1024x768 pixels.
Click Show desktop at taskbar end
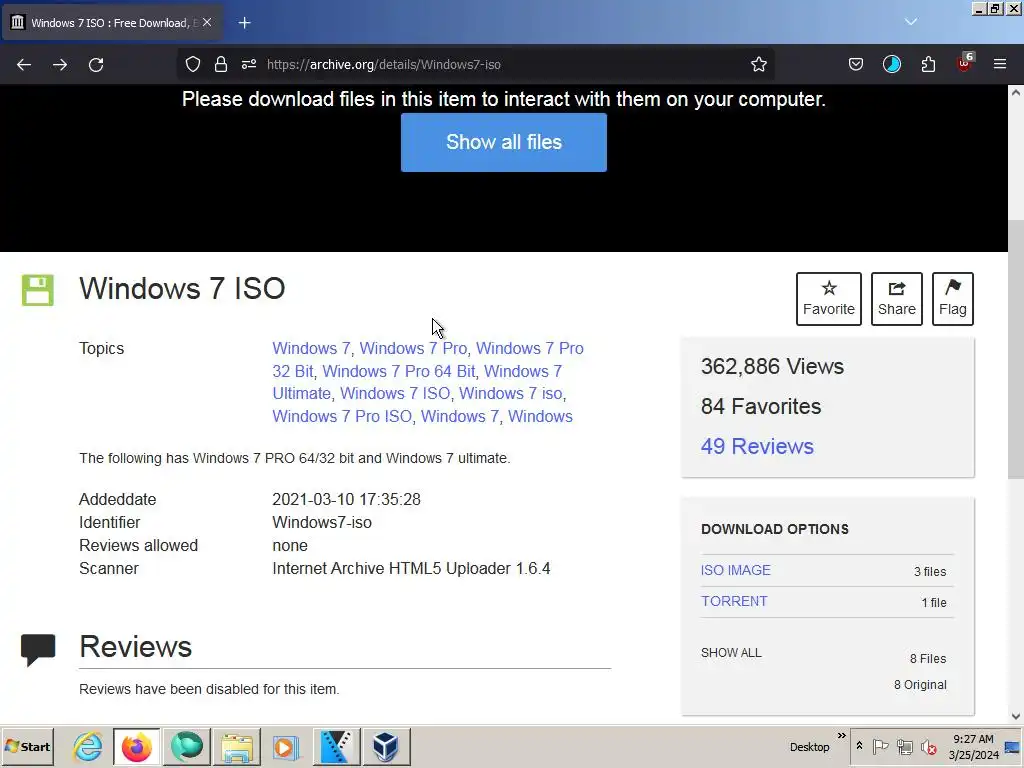pos(1013,746)
